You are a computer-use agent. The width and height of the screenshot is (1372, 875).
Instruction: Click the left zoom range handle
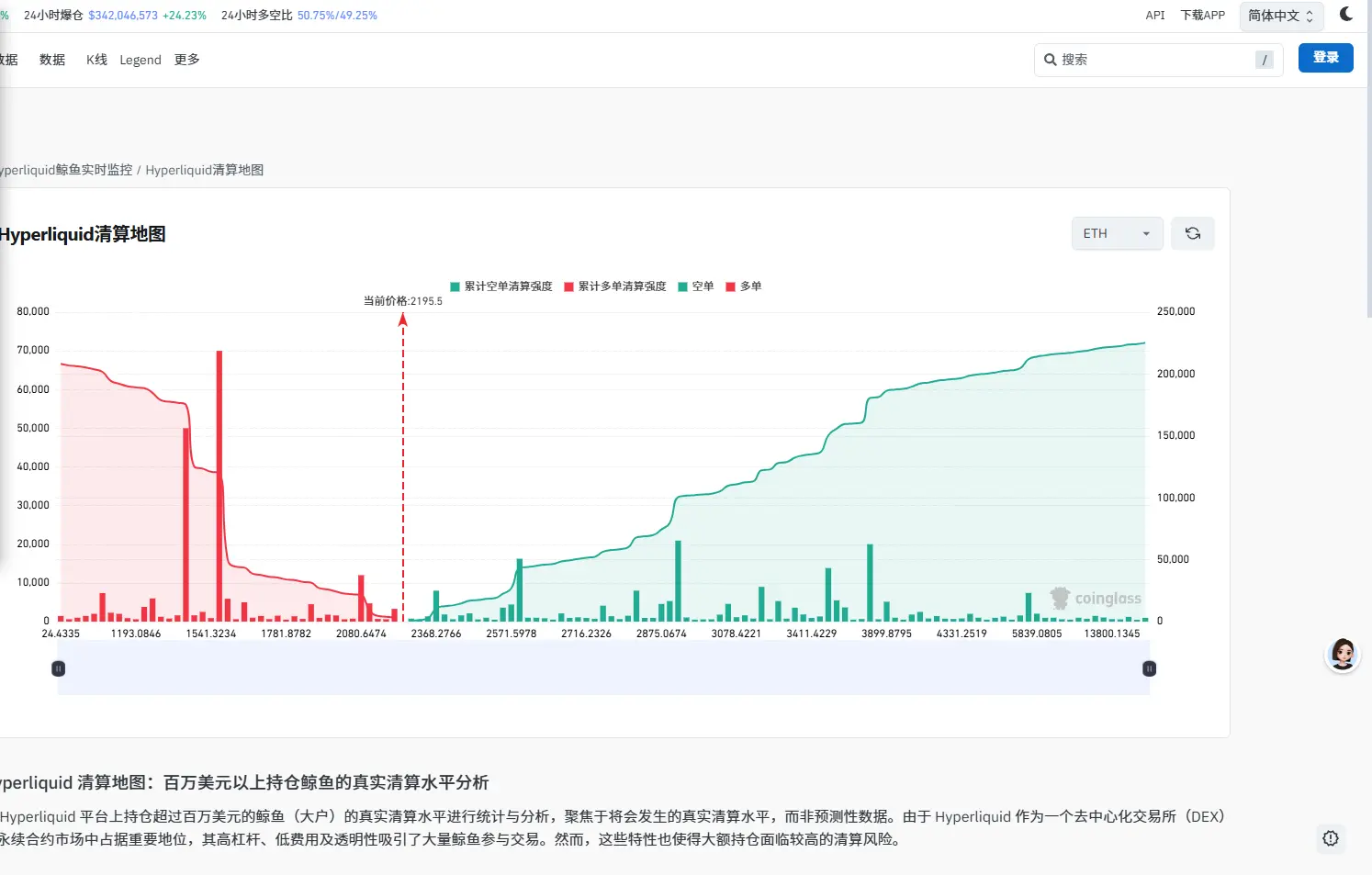(x=59, y=668)
